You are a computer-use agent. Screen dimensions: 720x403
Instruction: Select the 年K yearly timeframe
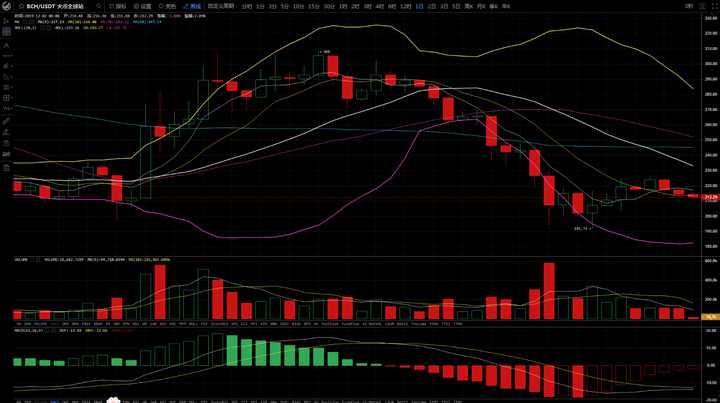coord(506,6)
